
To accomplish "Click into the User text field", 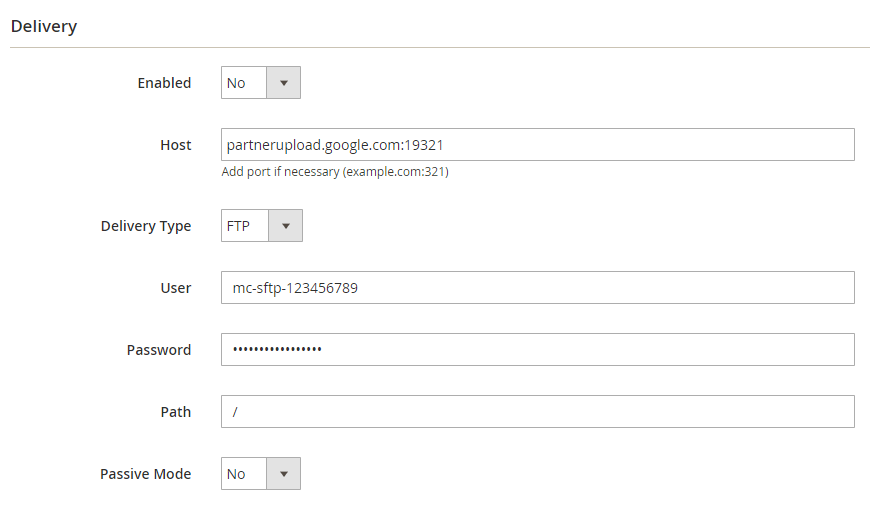I will point(537,288).
